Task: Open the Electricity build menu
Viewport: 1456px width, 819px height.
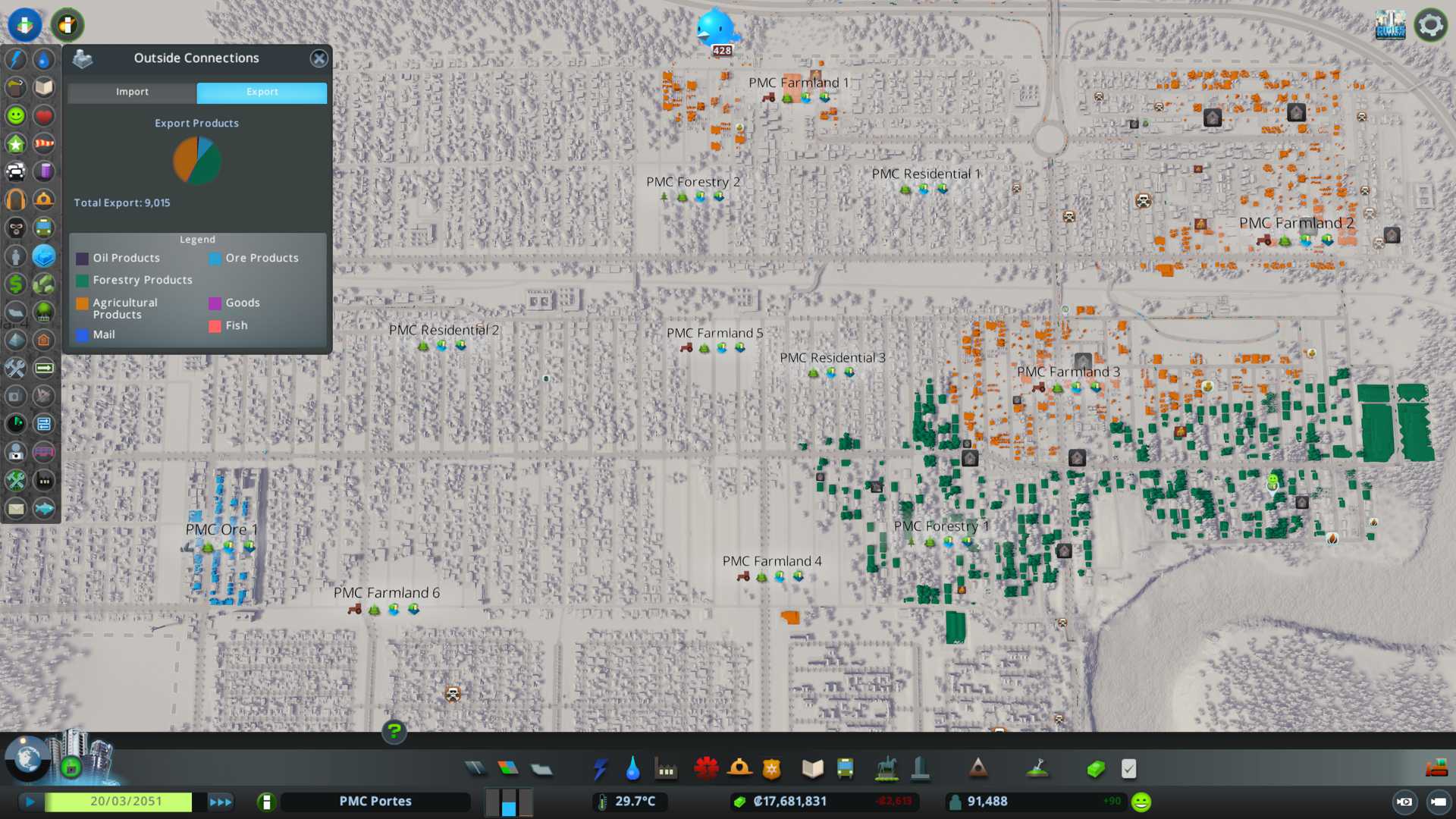Action: (600, 769)
